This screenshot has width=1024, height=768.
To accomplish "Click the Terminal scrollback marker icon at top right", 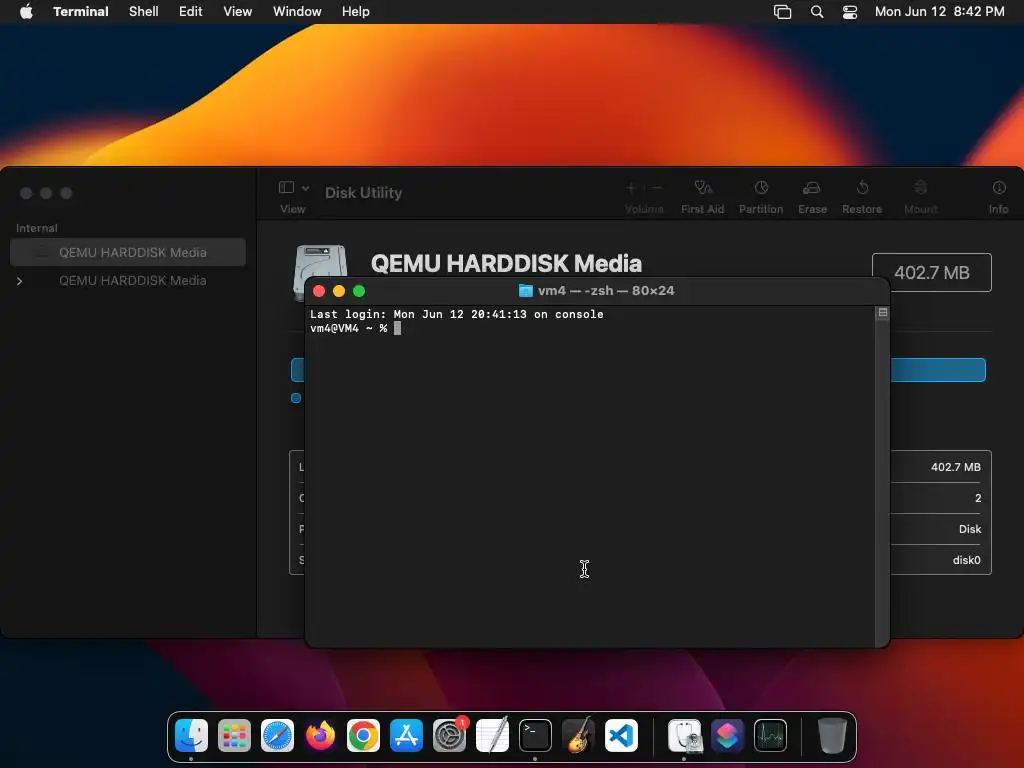I will point(883,313).
